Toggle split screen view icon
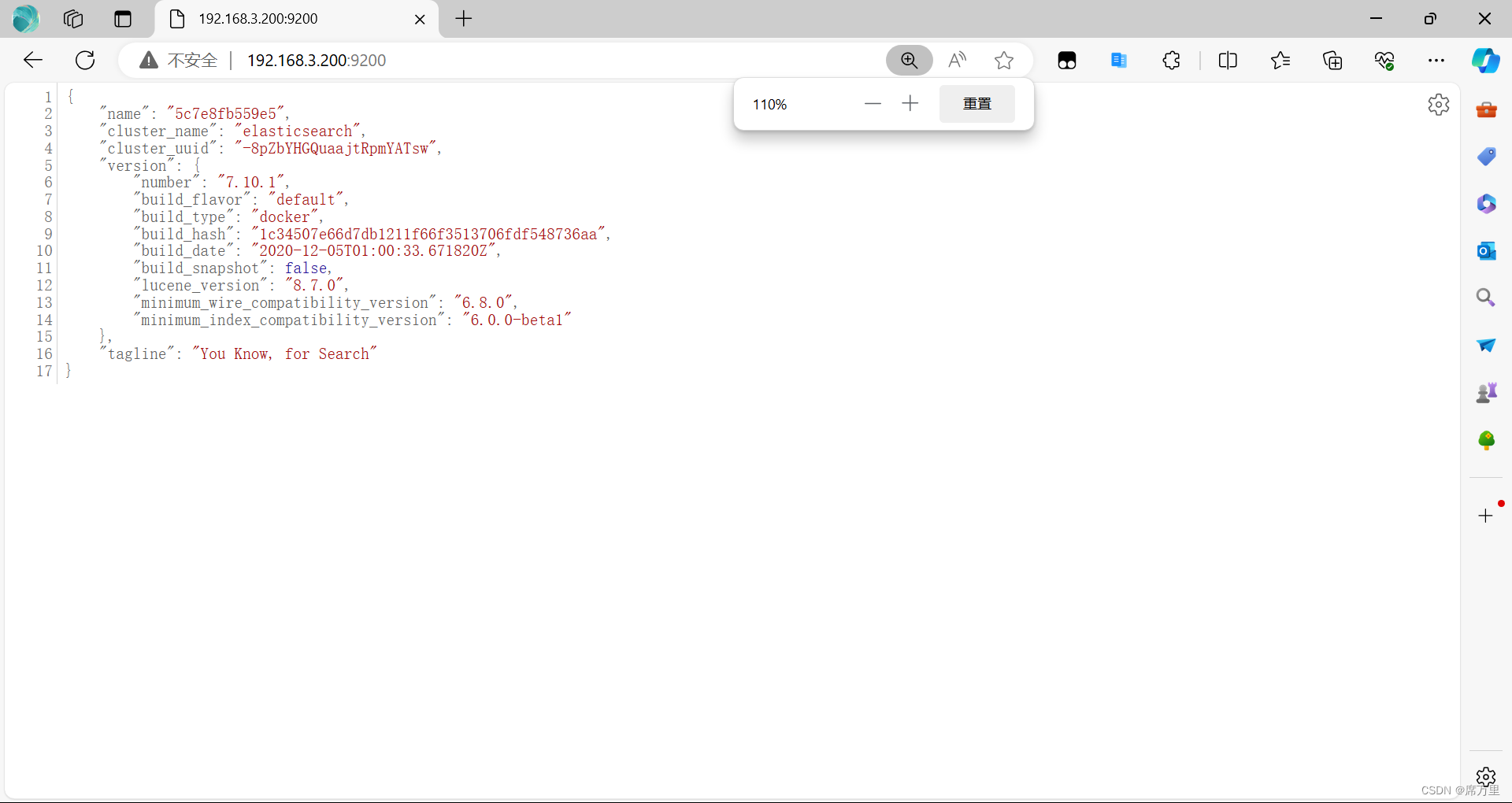 pyautogui.click(x=1228, y=61)
